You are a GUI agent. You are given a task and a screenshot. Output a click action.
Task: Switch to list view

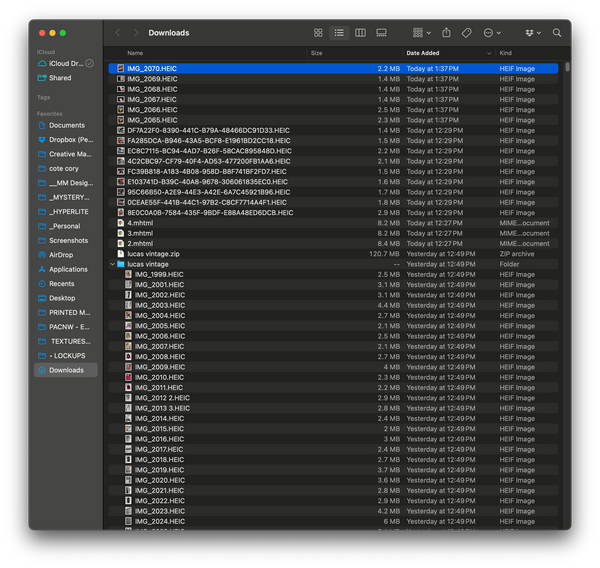click(x=339, y=33)
